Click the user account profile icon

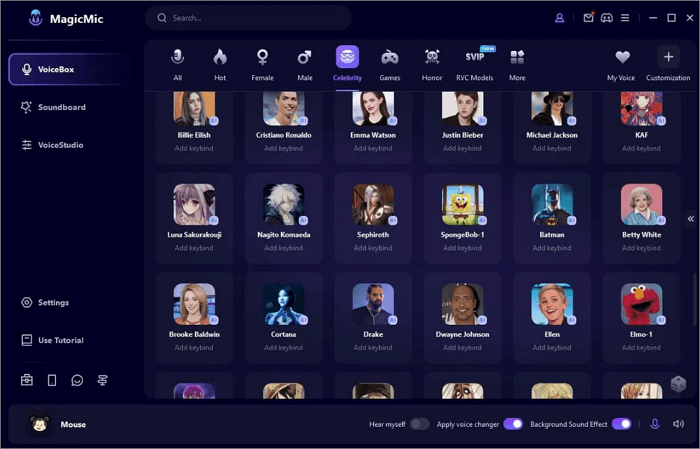[x=560, y=18]
